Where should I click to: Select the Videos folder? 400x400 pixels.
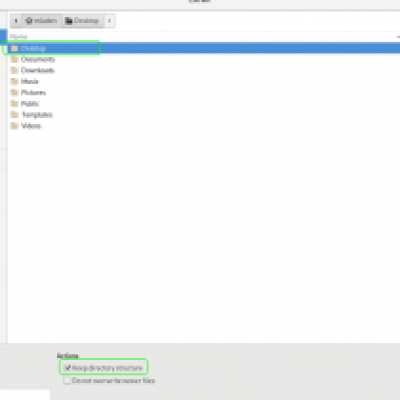coord(204,126)
